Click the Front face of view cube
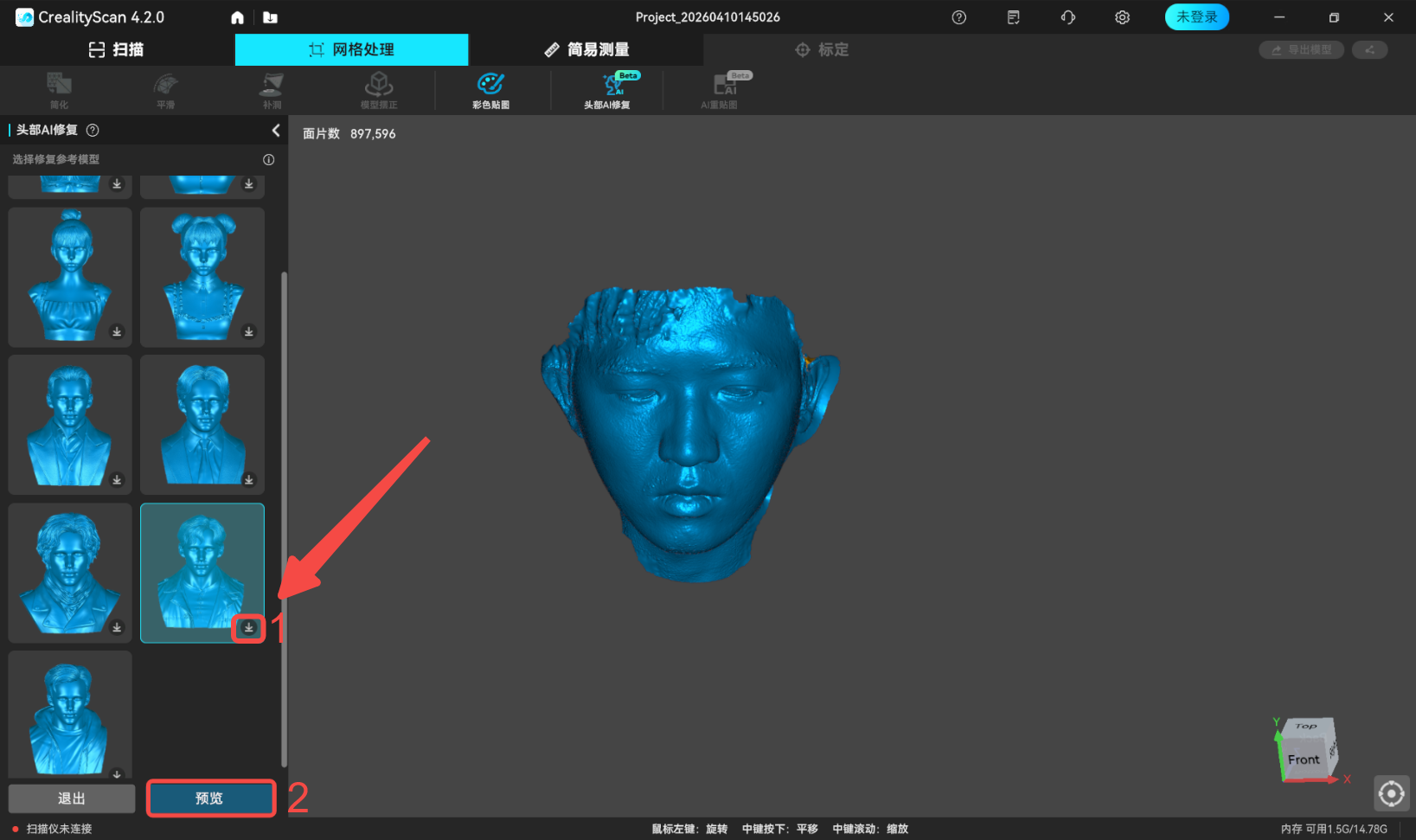This screenshot has height=840, width=1416. click(x=1303, y=759)
